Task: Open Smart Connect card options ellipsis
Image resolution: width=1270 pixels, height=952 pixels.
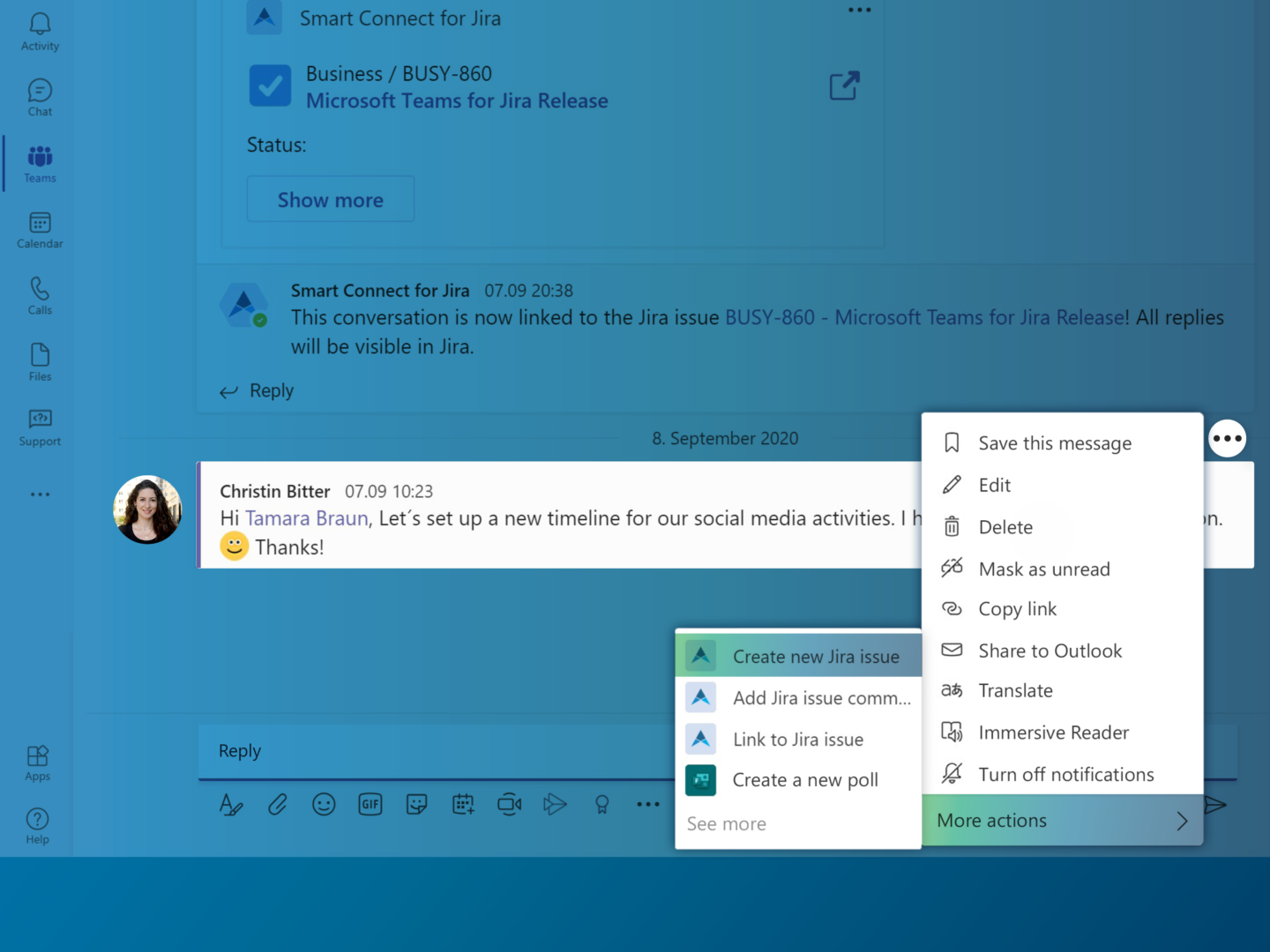Action: click(860, 10)
